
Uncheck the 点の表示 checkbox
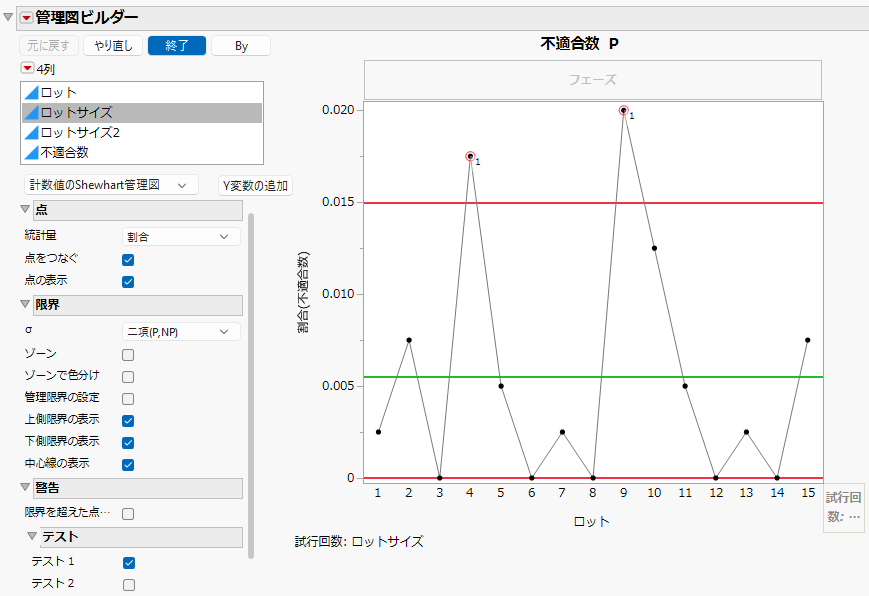click(x=128, y=282)
